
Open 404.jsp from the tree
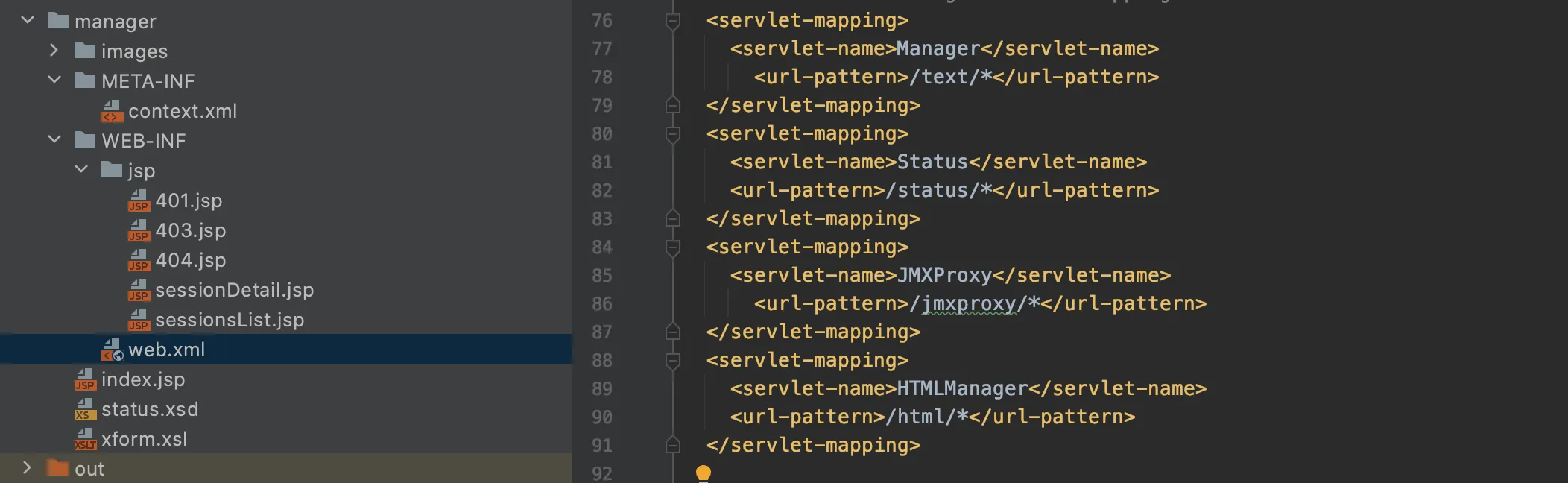[191, 260]
